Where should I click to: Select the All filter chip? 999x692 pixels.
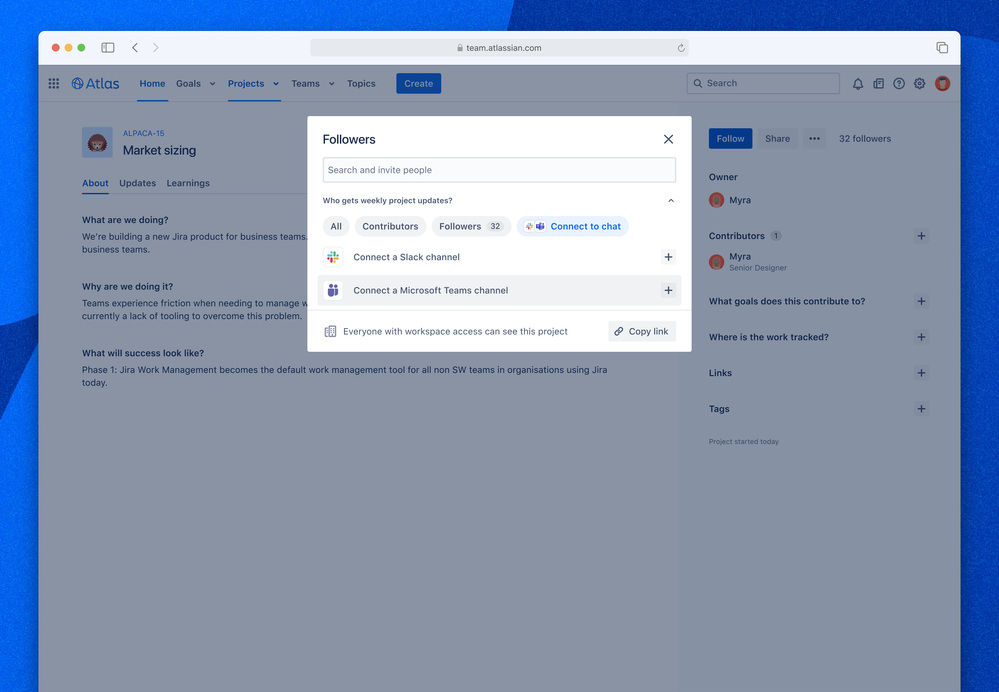tap(336, 226)
